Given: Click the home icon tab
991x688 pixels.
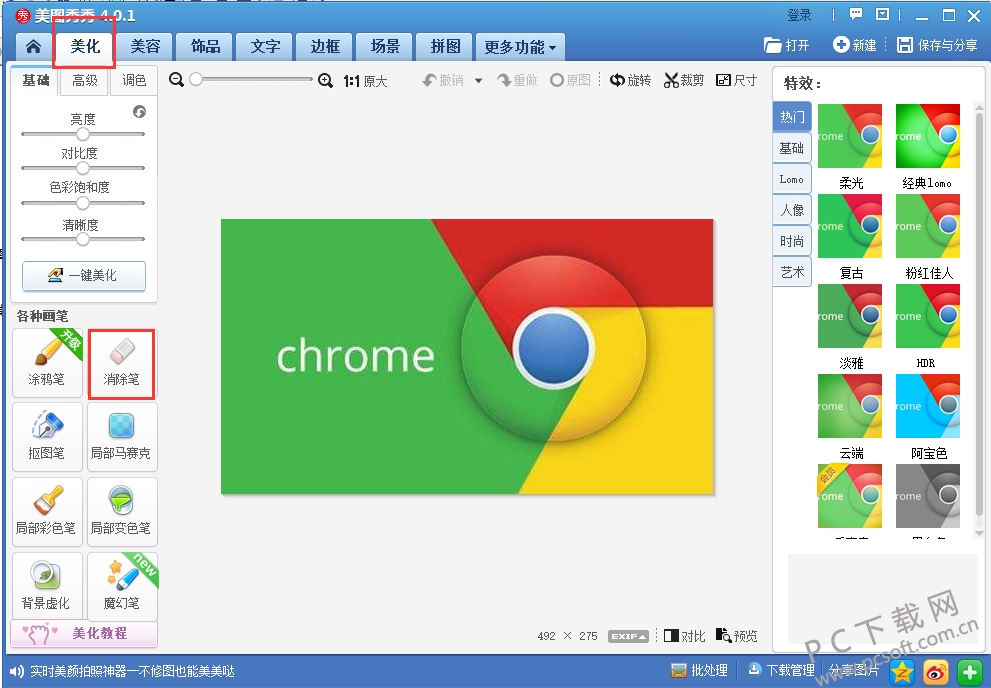Looking at the screenshot, I should pyautogui.click(x=33, y=46).
